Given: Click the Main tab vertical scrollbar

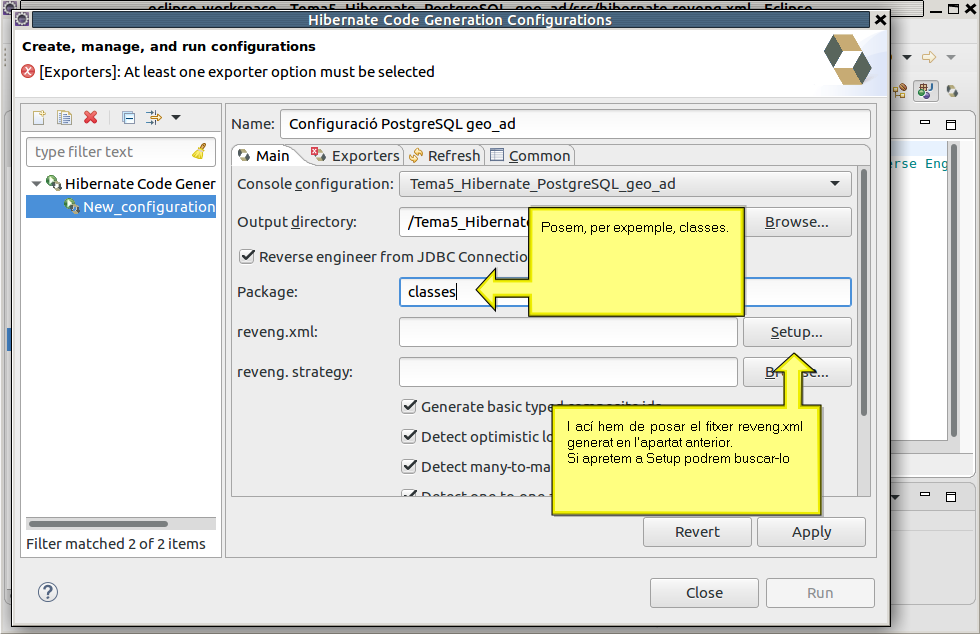Looking at the screenshot, I should click(x=864, y=293).
